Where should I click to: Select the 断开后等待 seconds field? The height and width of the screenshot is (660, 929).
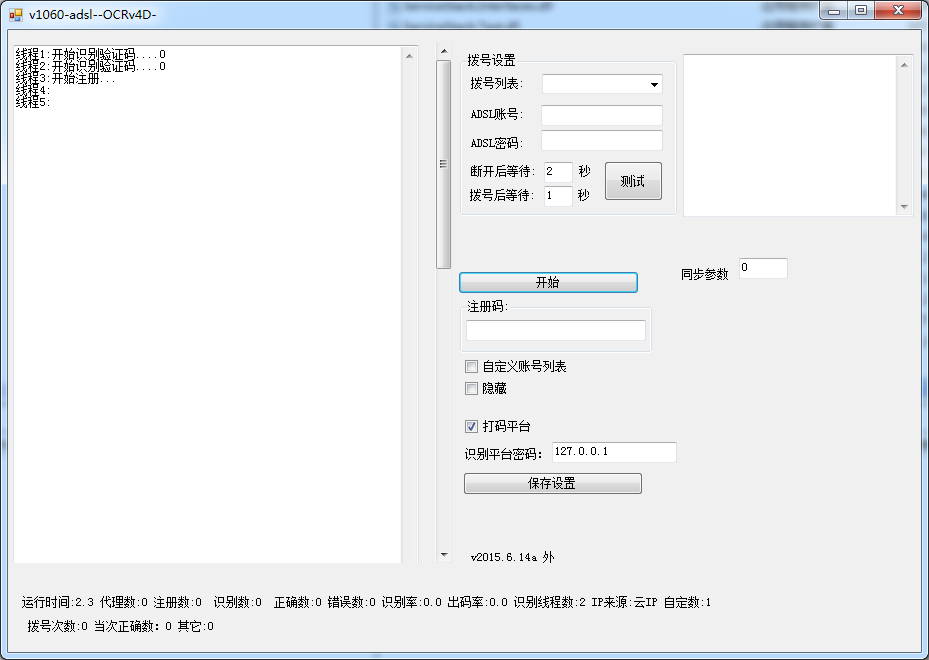pyautogui.click(x=556, y=171)
